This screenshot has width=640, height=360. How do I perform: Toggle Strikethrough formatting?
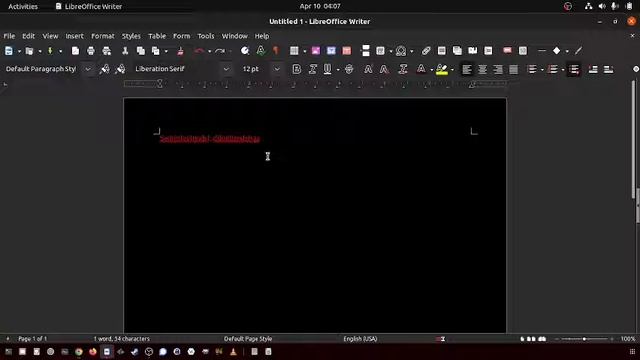click(x=349, y=69)
